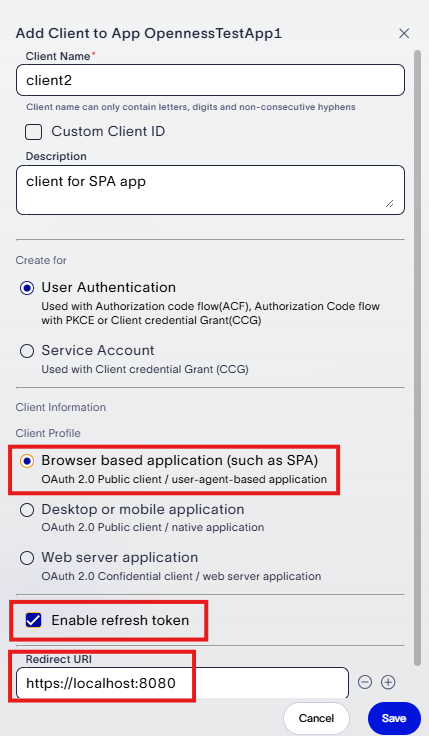The image size is (429, 736).
Task: Uncheck the Enable refresh token checkbox
Action: (33, 620)
